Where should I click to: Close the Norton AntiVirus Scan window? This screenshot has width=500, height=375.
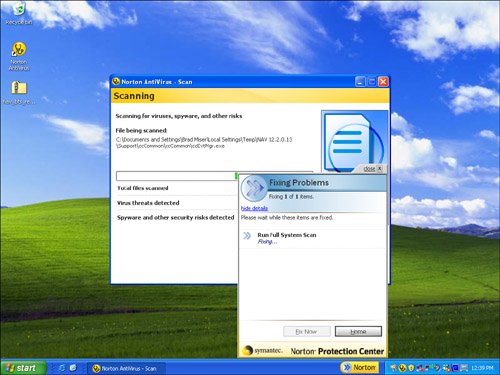383,82
